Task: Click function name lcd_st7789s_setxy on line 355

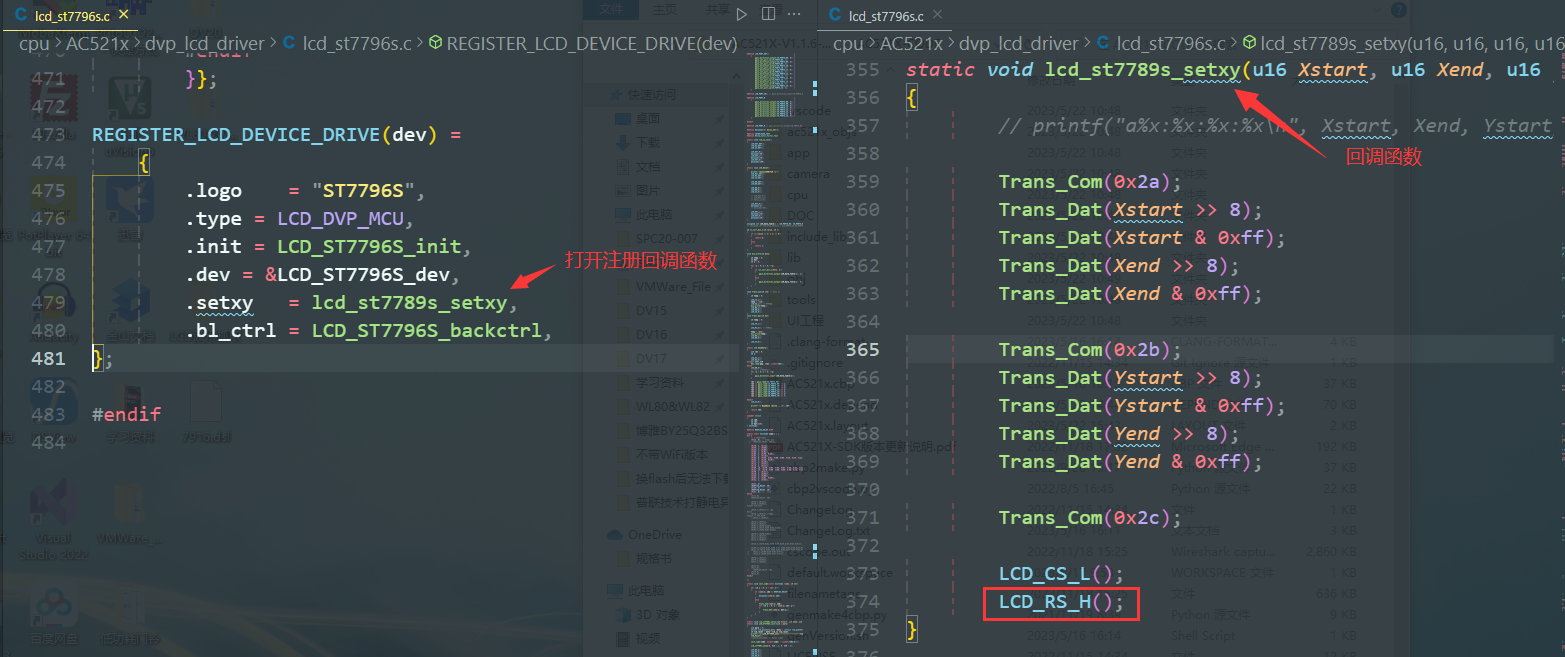Action: pos(1142,70)
